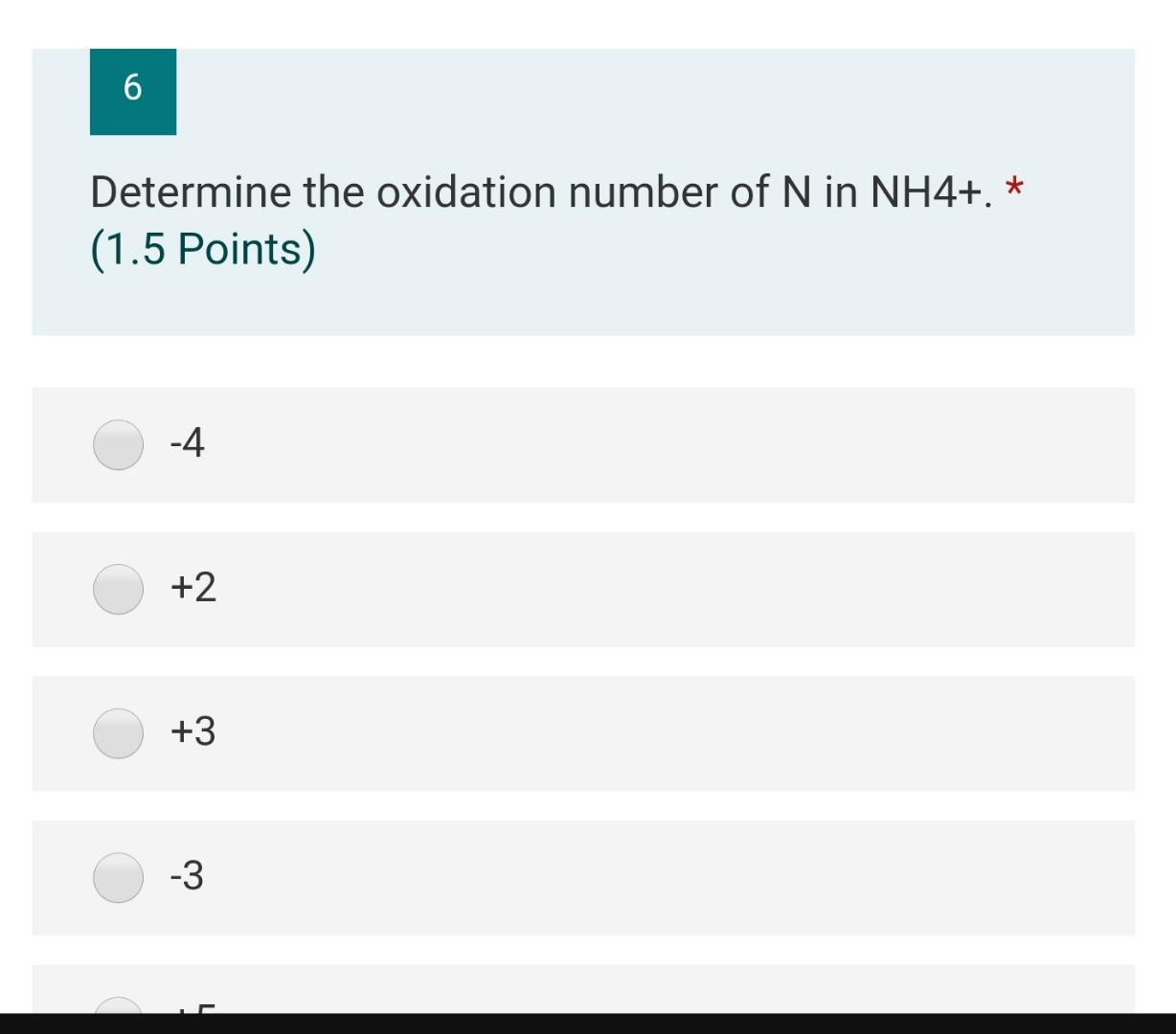Click the empty circle beside -3

tap(118, 875)
